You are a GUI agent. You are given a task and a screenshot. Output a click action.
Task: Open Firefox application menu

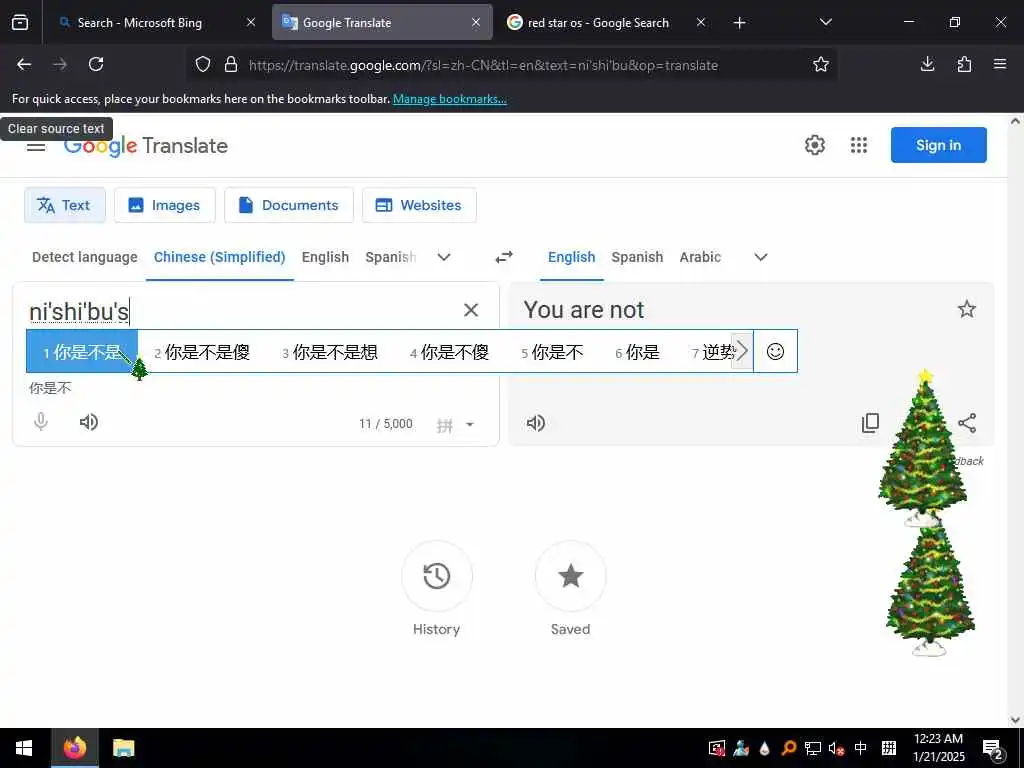click(1000, 64)
